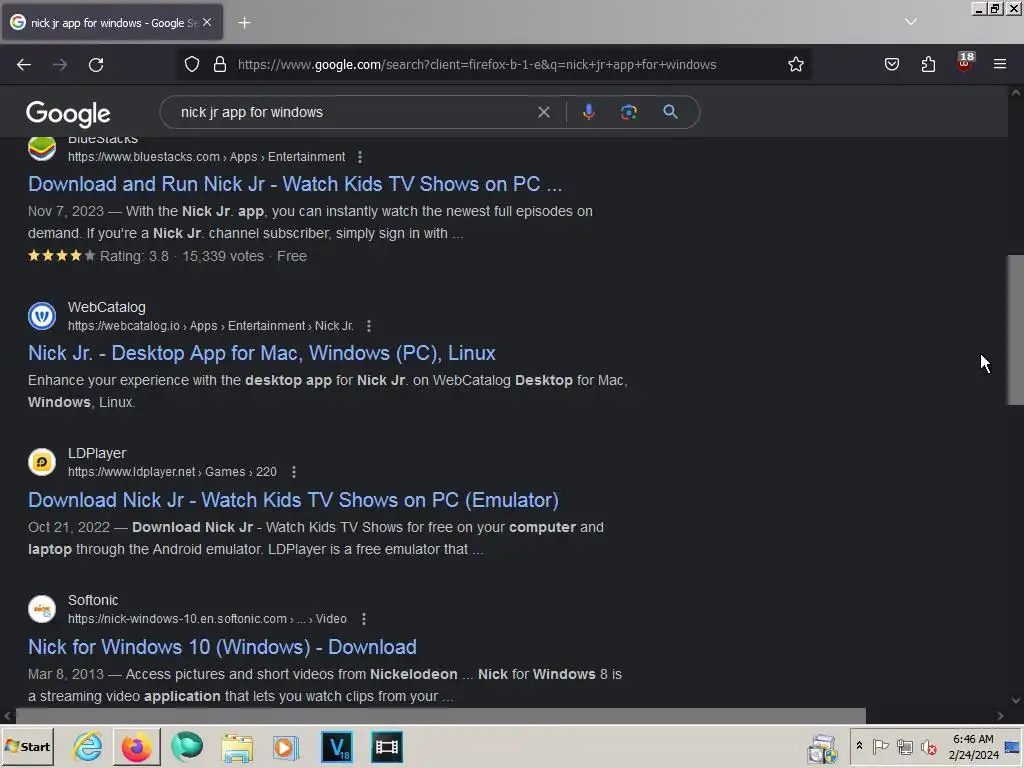The image size is (1024, 768).
Task: Open the Action Center flag icon
Action: [x=880, y=746]
